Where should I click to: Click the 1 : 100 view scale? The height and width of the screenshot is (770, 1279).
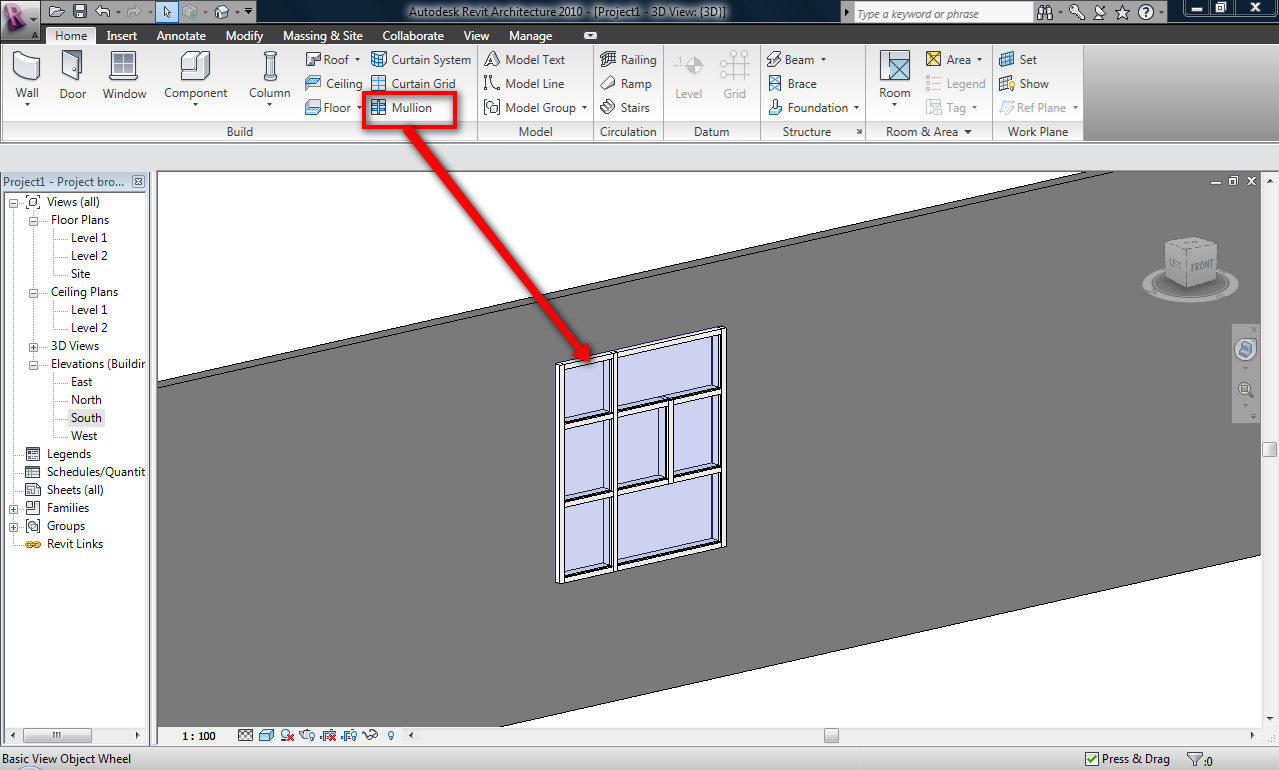click(199, 736)
